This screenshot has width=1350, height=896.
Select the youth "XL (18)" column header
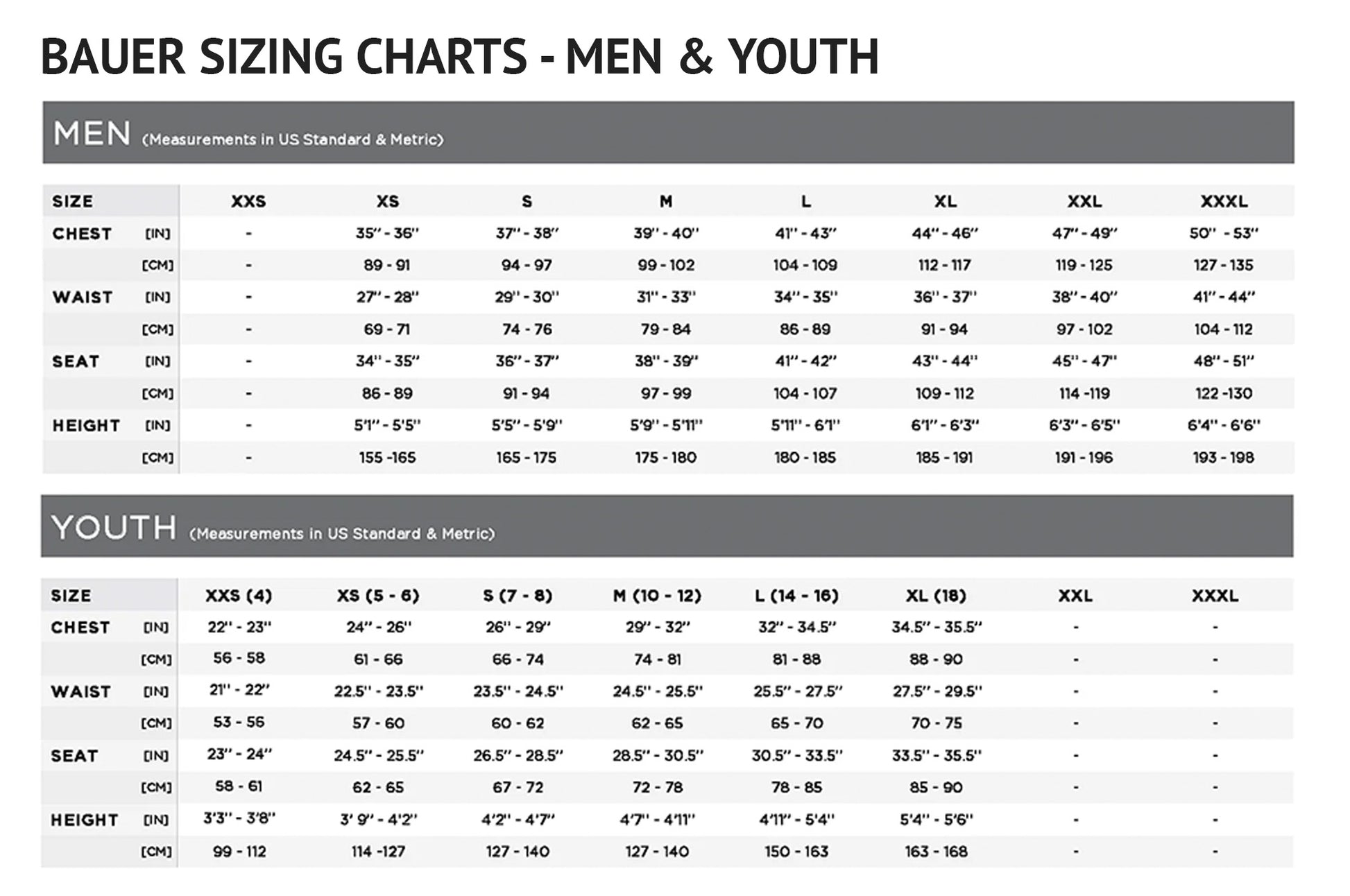[x=936, y=596]
